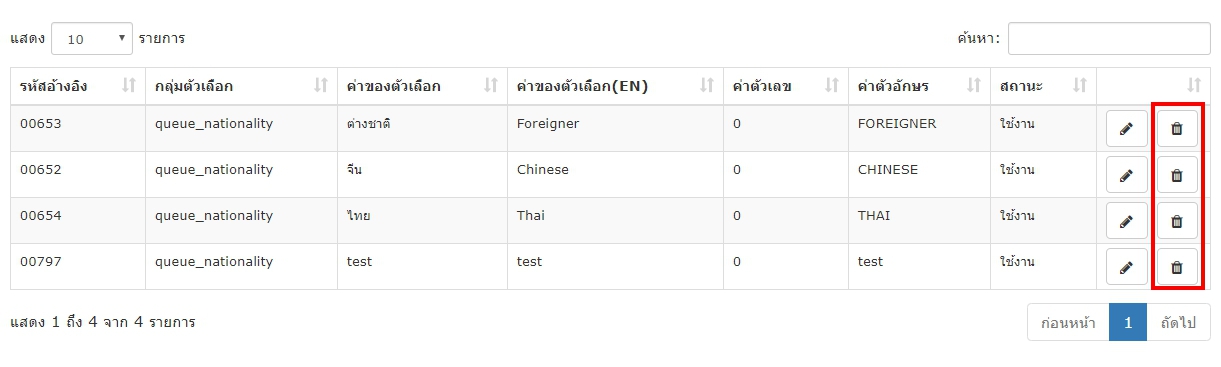Edit the test row 00797

(x=1127, y=267)
